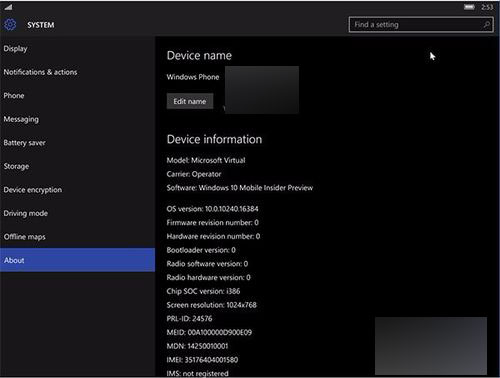The height and width of the screenshot is (378, 500).
Task: Focus the Find a setting search field
Action: [x=421, y=25]
